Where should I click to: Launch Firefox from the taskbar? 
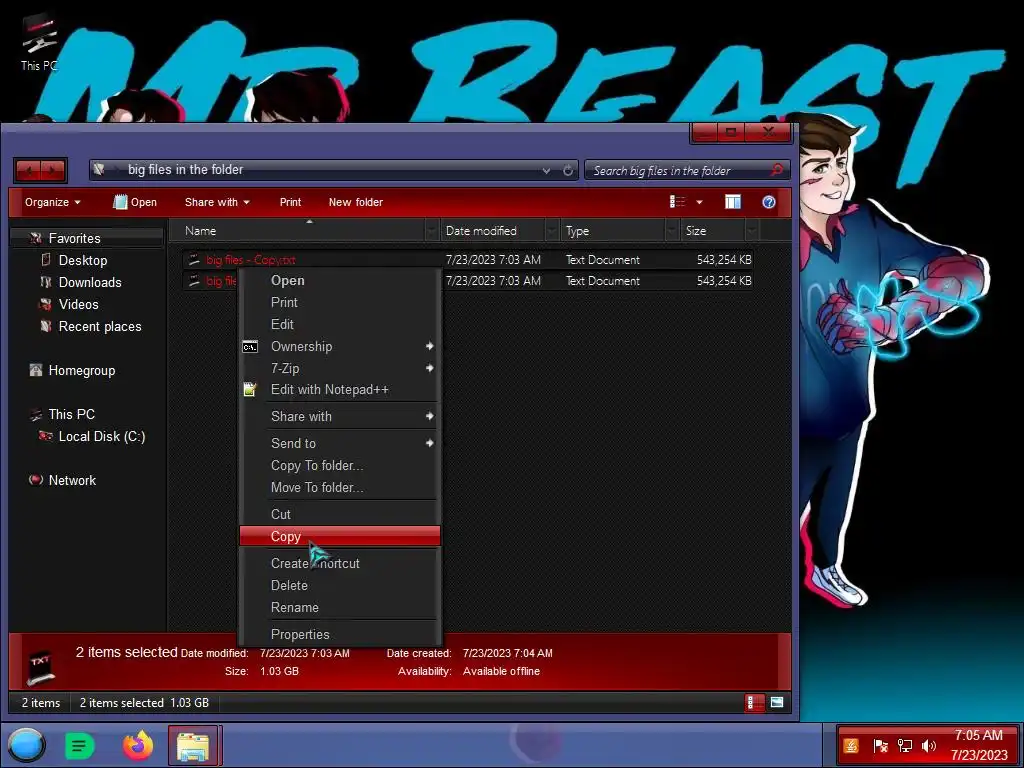[138, 745]
